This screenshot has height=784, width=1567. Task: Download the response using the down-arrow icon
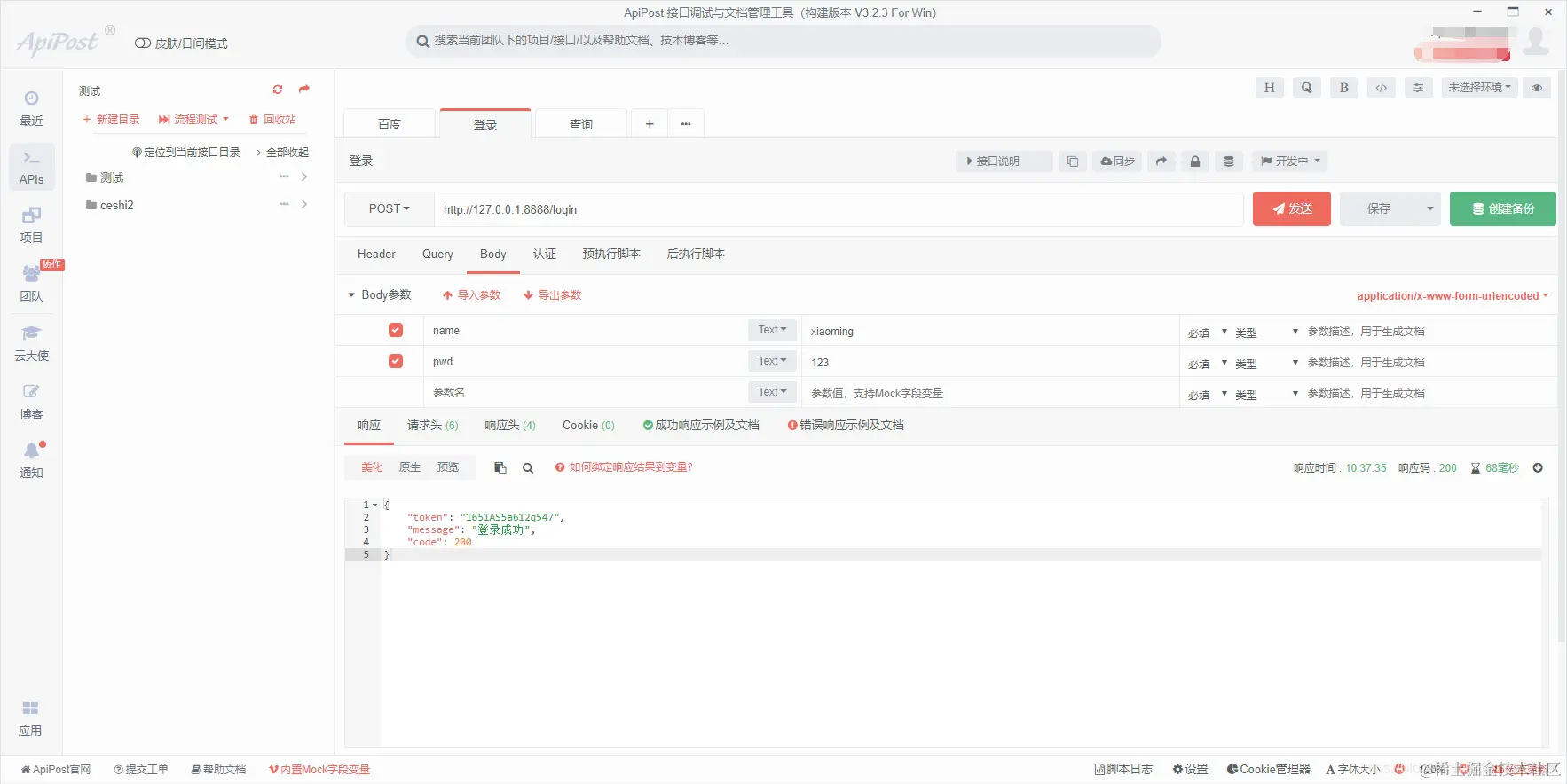pyautogui.click(x=1538, y=468)
